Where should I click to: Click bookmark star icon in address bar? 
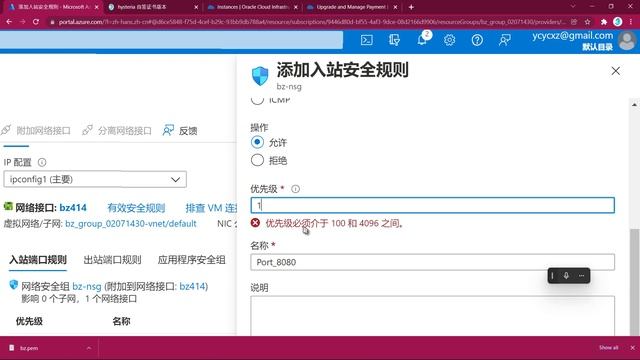click(x=587, y=22)
